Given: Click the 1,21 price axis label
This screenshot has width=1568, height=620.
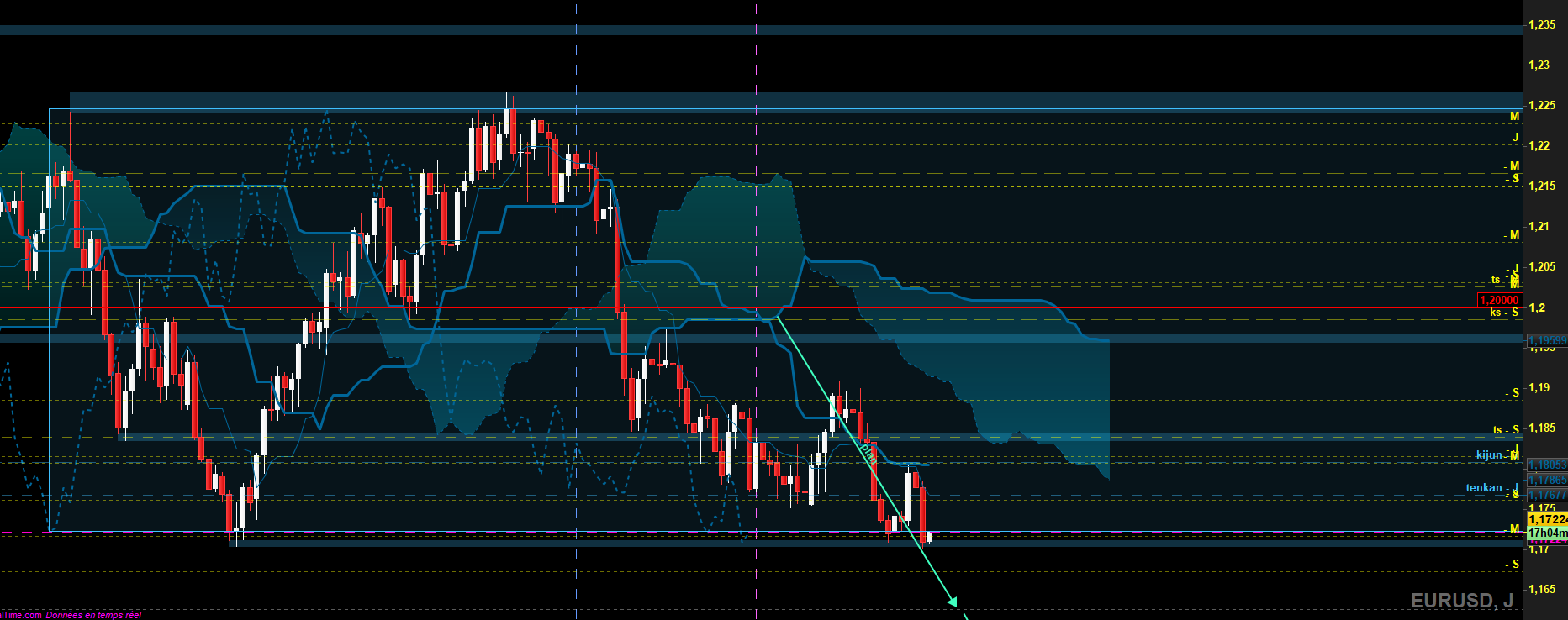Looking at the screenshot, I should pos(1539,226).
